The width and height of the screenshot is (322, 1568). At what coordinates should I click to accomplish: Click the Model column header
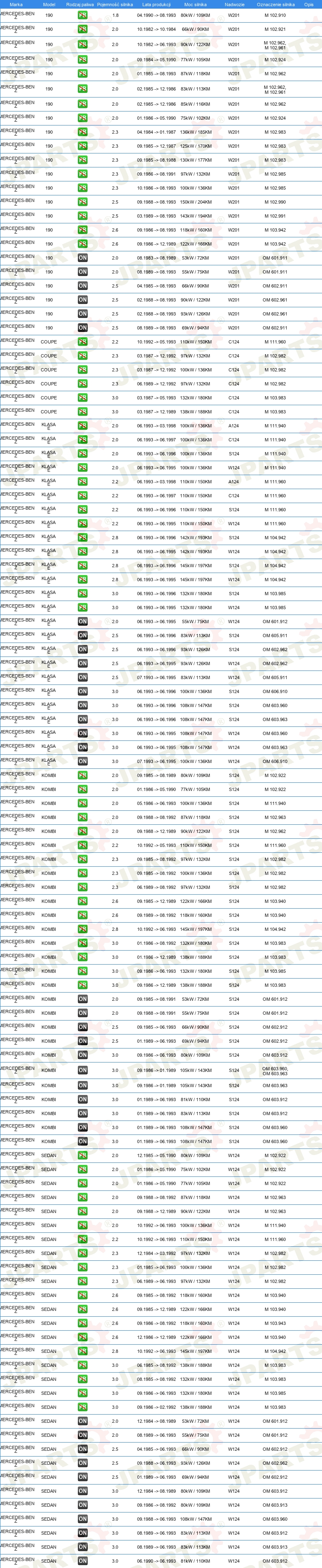pos(49,4)
